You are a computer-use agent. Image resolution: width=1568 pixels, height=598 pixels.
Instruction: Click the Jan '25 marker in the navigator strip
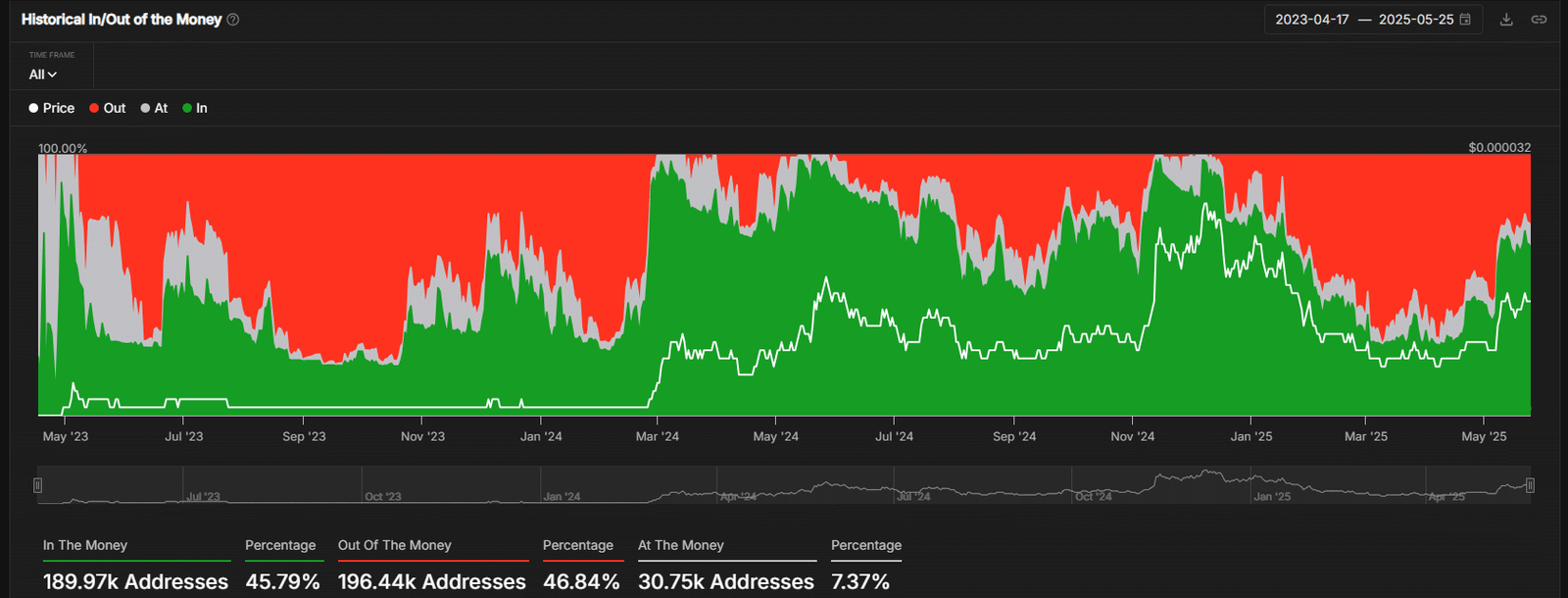tap(1272, 497)
